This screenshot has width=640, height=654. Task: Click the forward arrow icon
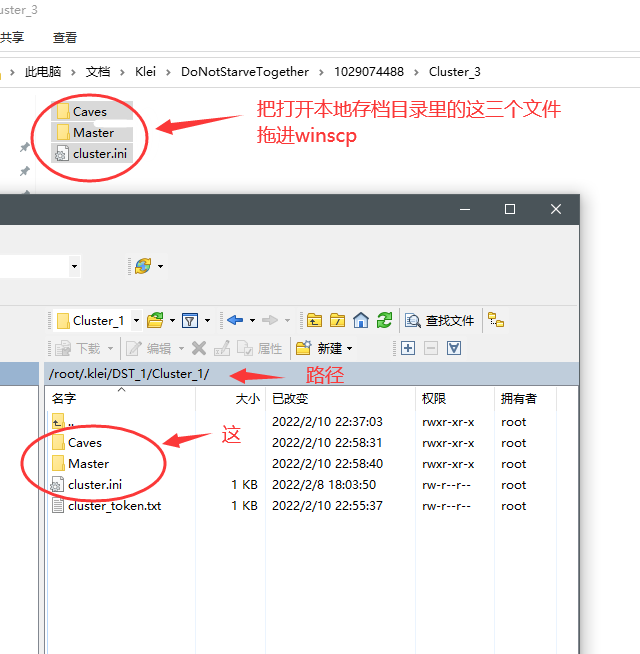coord(270,320)
